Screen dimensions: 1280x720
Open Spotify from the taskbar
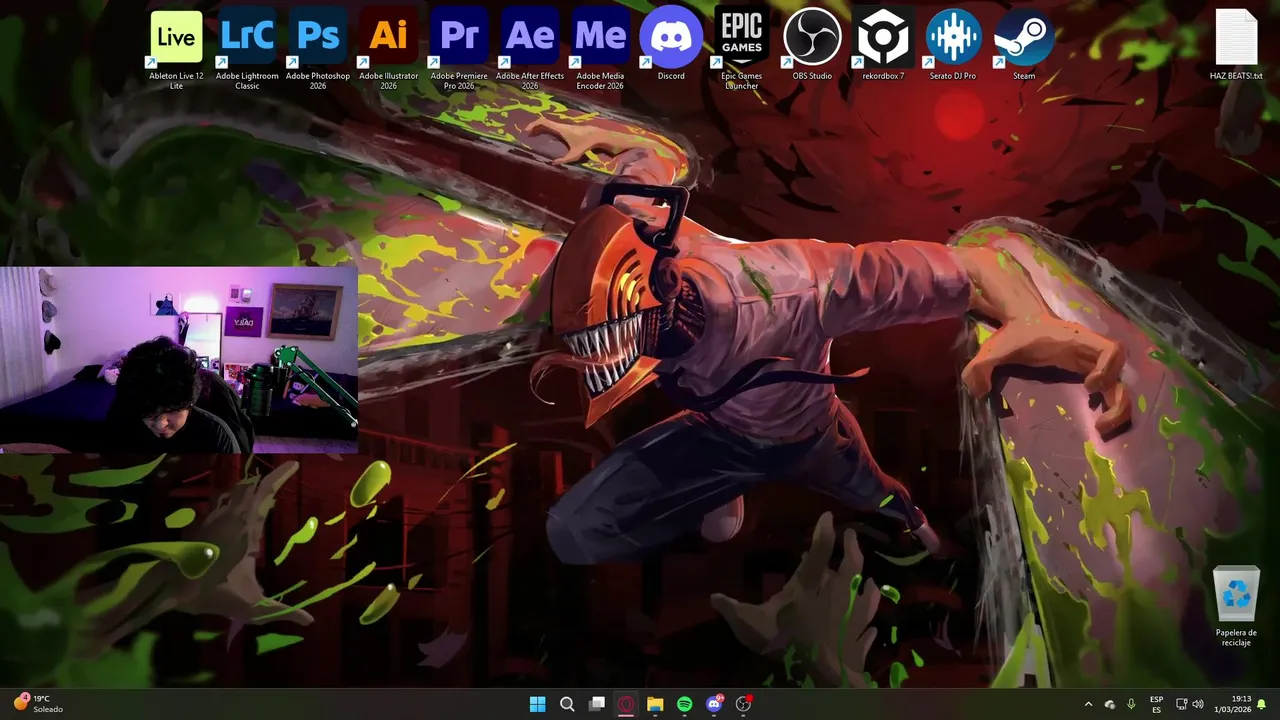coord(684,704)
